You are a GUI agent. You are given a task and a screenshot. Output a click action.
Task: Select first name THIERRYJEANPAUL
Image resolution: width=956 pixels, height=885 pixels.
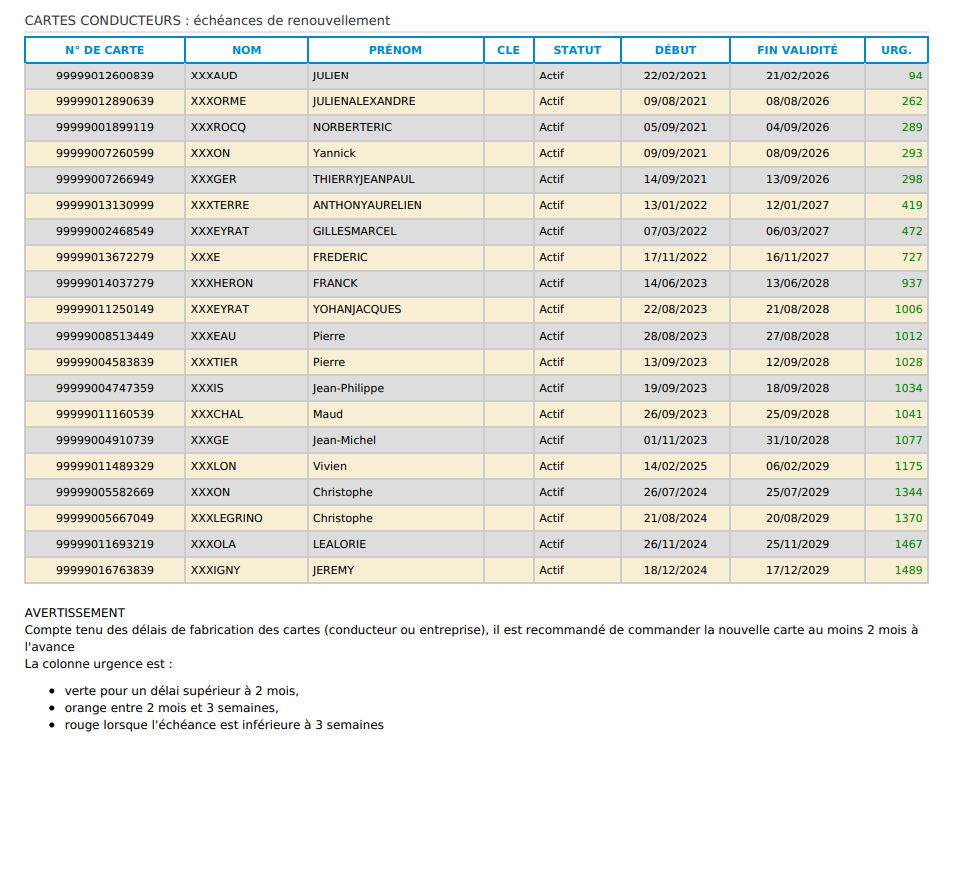pyautogui.click(x=363, y=179)
